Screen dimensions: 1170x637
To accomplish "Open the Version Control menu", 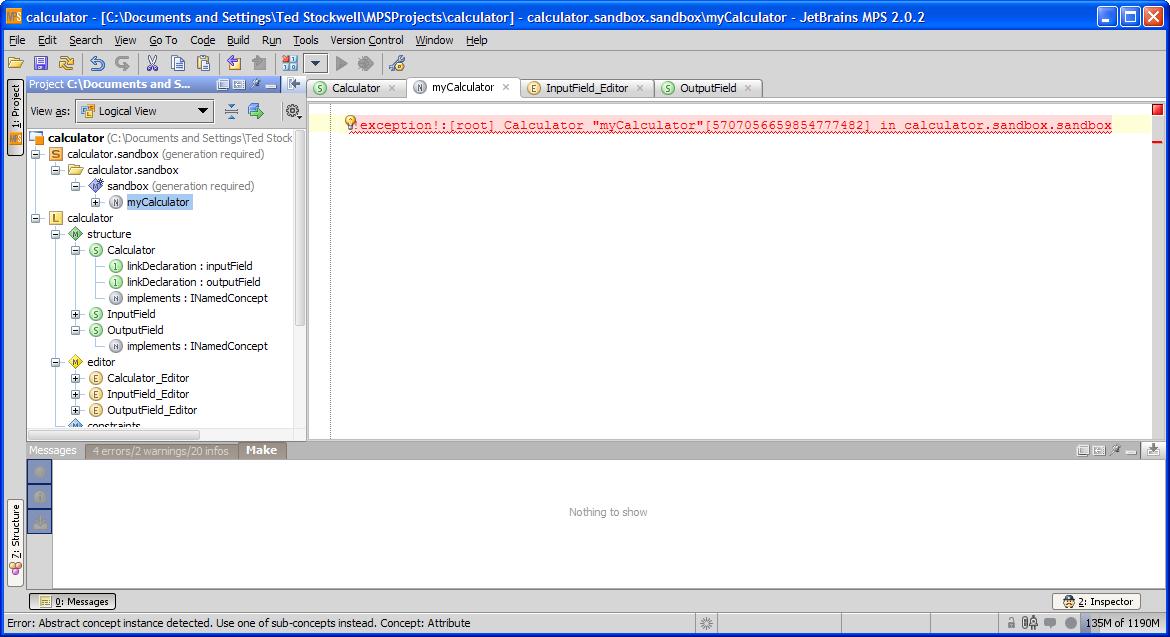I will pyautogui.click(x=366, y=40).
